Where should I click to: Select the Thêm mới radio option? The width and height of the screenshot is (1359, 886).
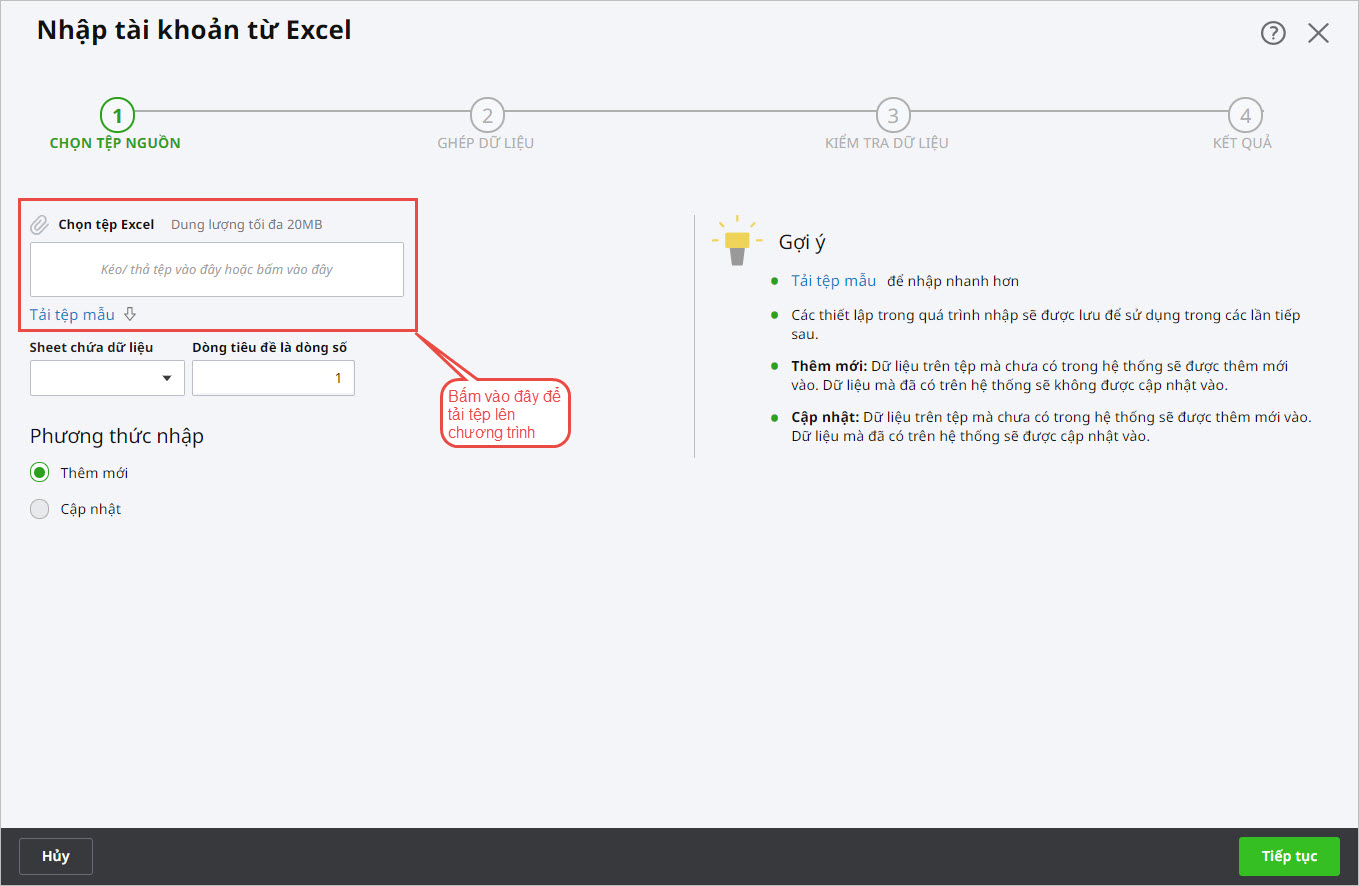click(40, 473)
